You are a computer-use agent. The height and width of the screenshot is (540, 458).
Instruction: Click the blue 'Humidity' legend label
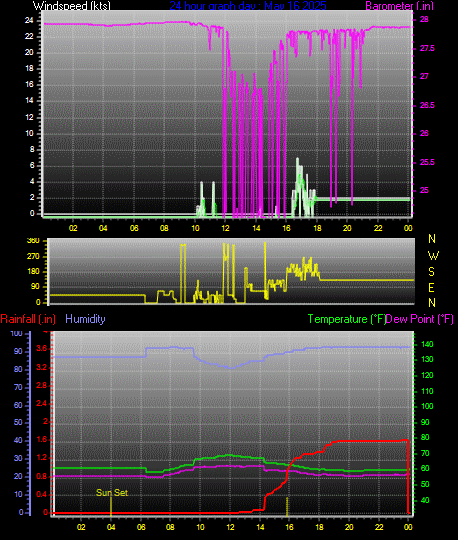(x=85, y=319)
